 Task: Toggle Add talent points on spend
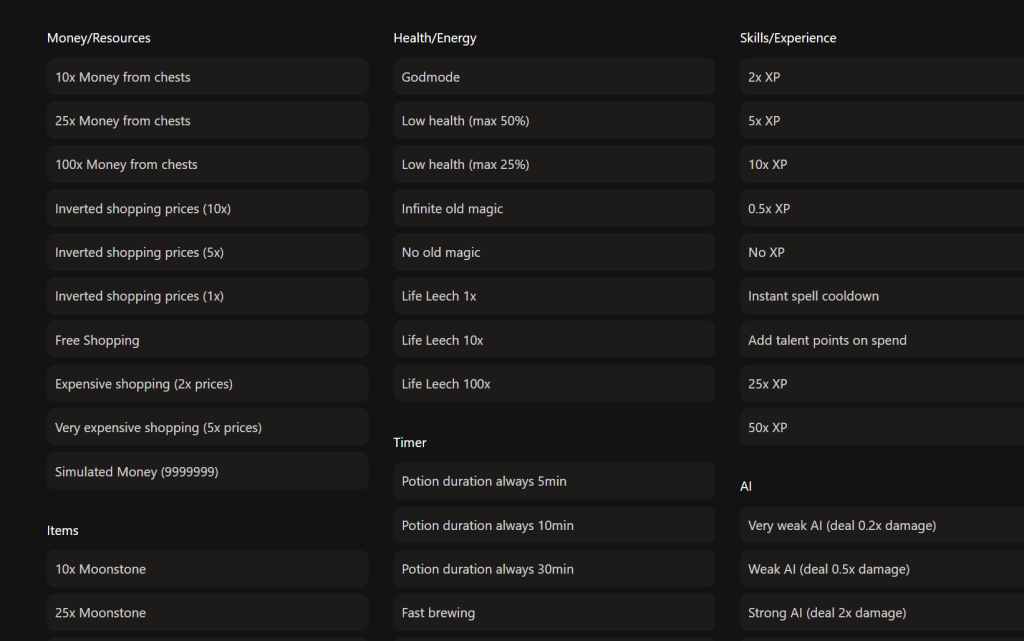click(x=880, y=341)
